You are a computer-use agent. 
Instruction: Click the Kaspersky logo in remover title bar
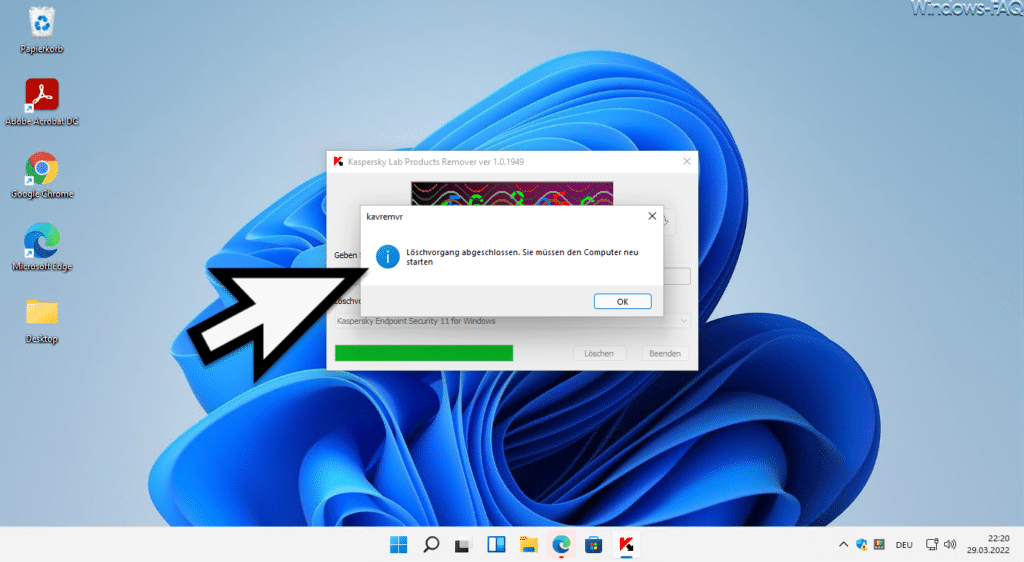(x=338, y=161)
